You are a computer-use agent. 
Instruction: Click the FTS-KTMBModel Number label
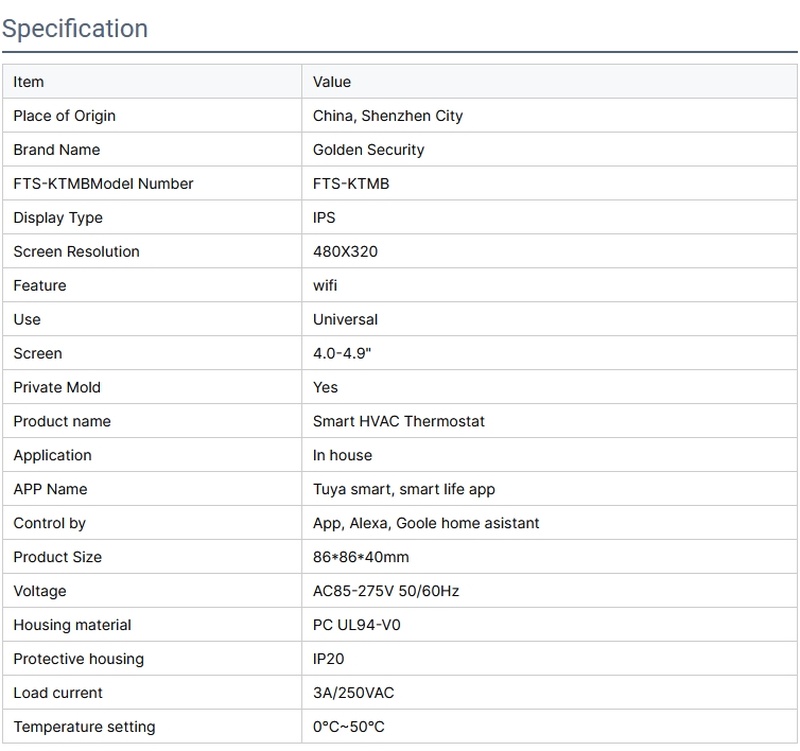[x=103, y=184]
